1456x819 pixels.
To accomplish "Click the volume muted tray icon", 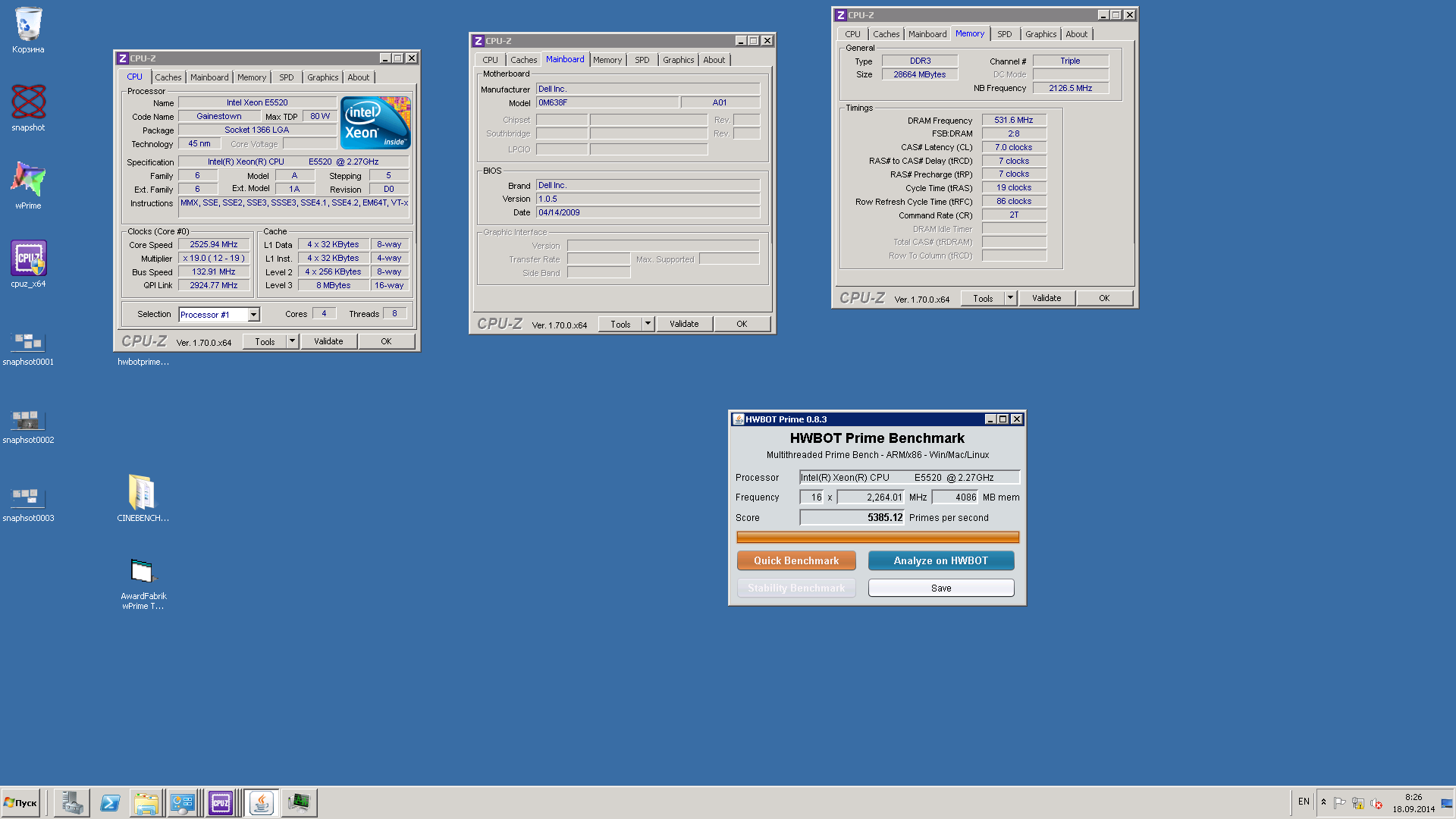I will (x=1376, y=803).
